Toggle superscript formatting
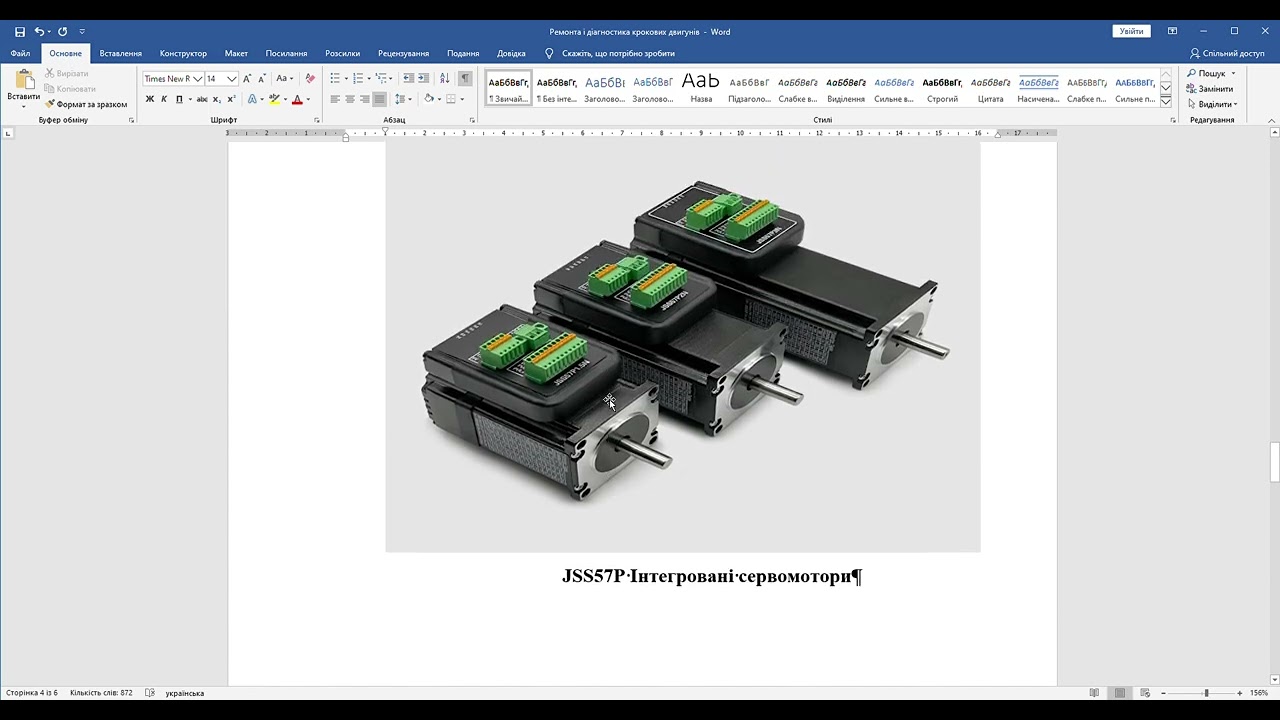Screen dimensions: 1280x720 click(x=231, y=99)
